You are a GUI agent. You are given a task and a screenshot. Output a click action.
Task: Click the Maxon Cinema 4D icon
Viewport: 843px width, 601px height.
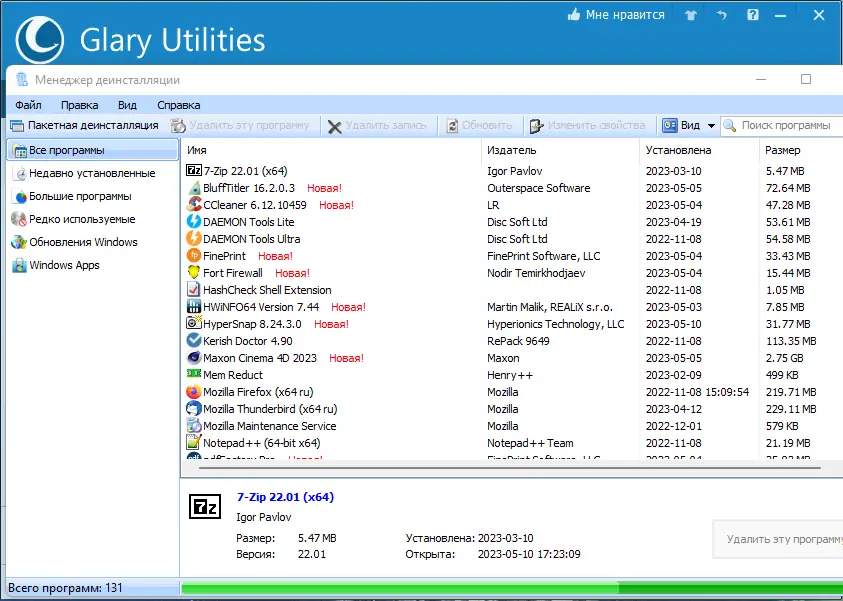click(x=194, y=358)
